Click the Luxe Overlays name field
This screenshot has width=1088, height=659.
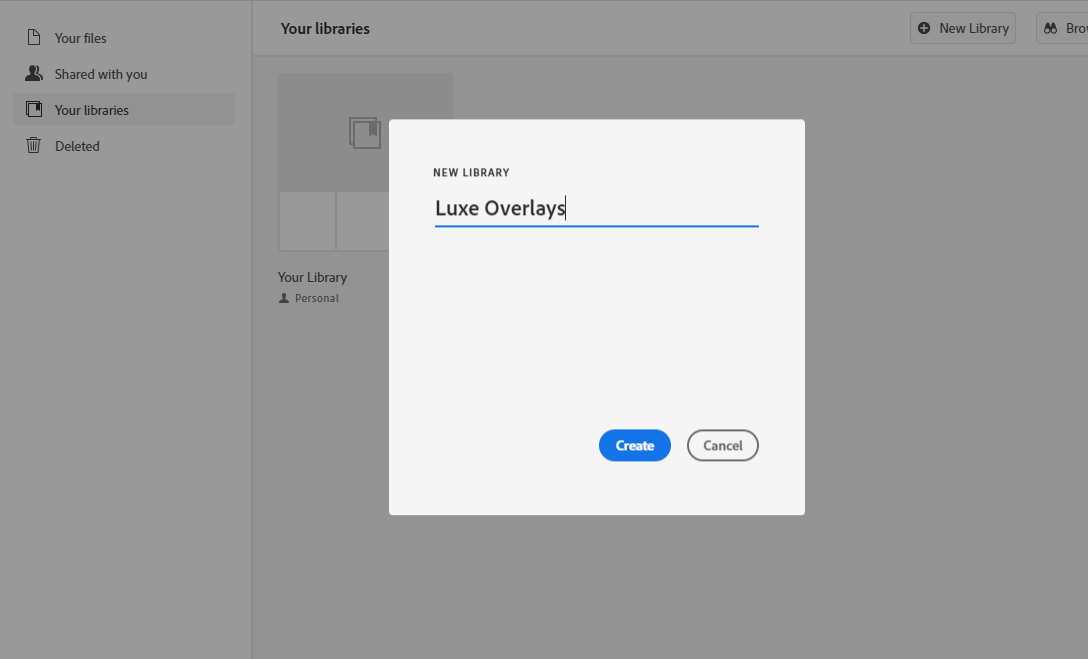[x=596, y=208]
